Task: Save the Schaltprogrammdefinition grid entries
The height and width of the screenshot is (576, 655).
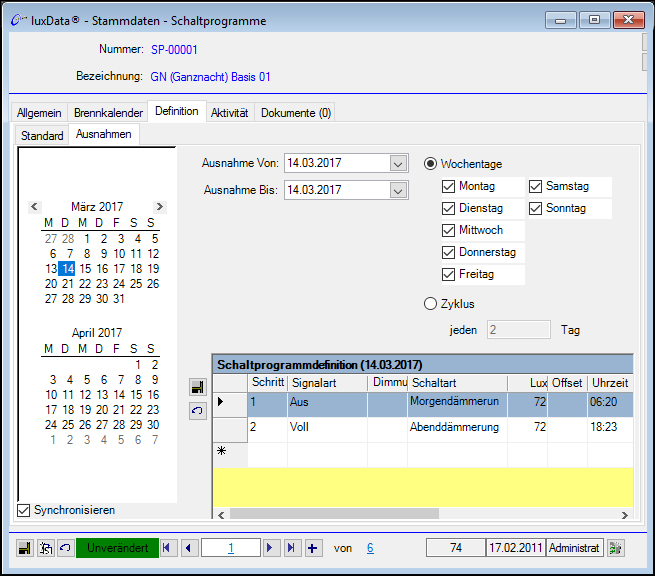Action: point(198,387)
